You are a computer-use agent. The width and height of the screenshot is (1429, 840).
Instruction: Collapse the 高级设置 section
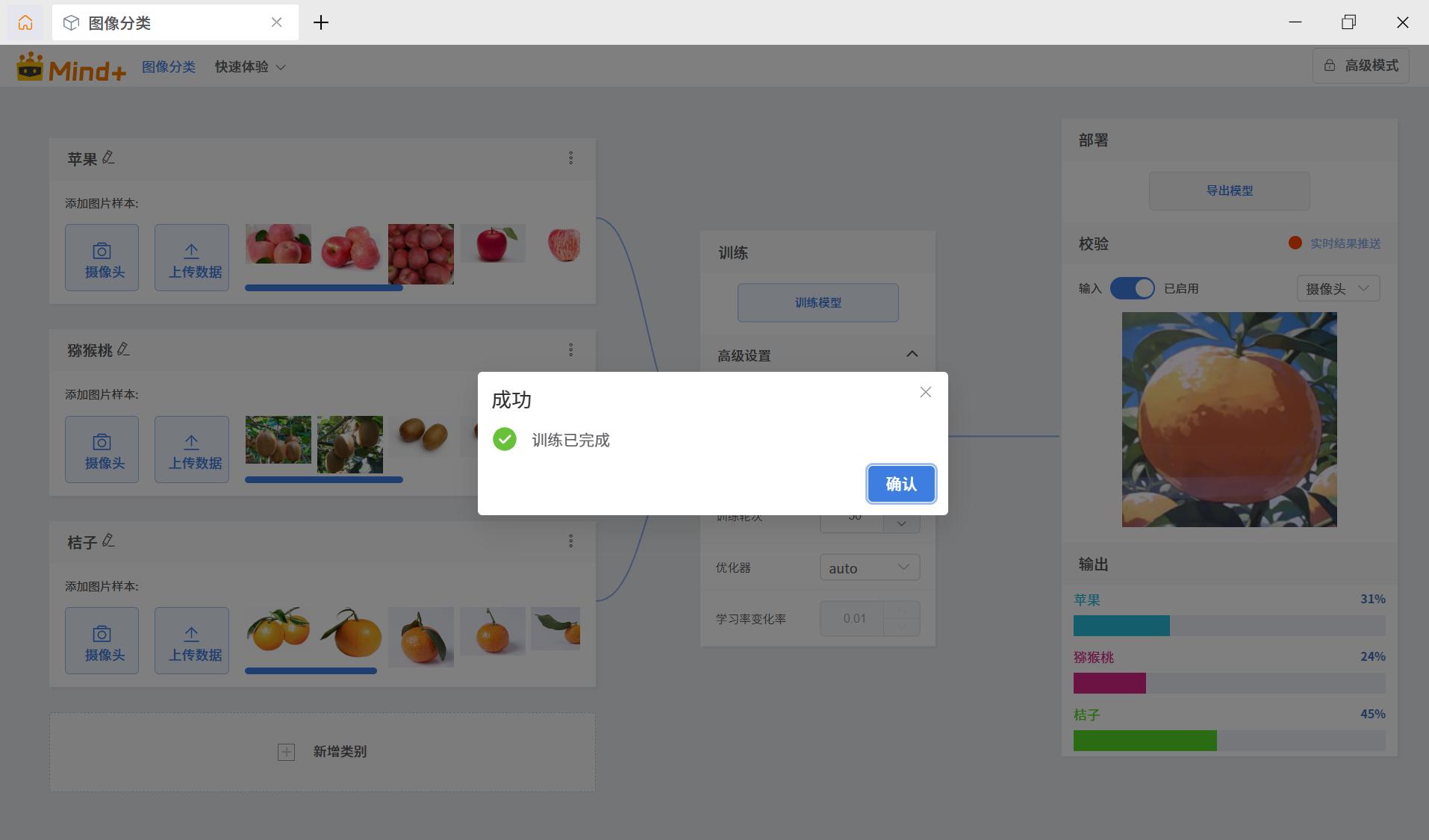click(912, 354)
